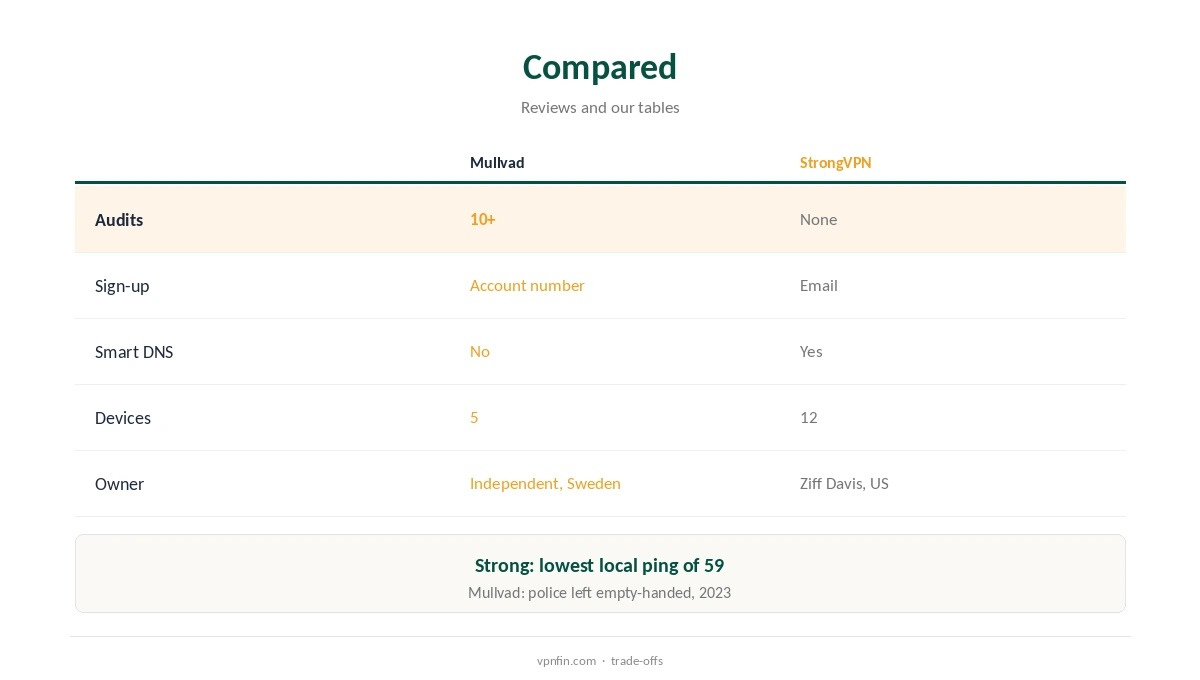Select the Mullvad column header
The height and width of the screenshot is (680, 1200).
coord(497,163)
